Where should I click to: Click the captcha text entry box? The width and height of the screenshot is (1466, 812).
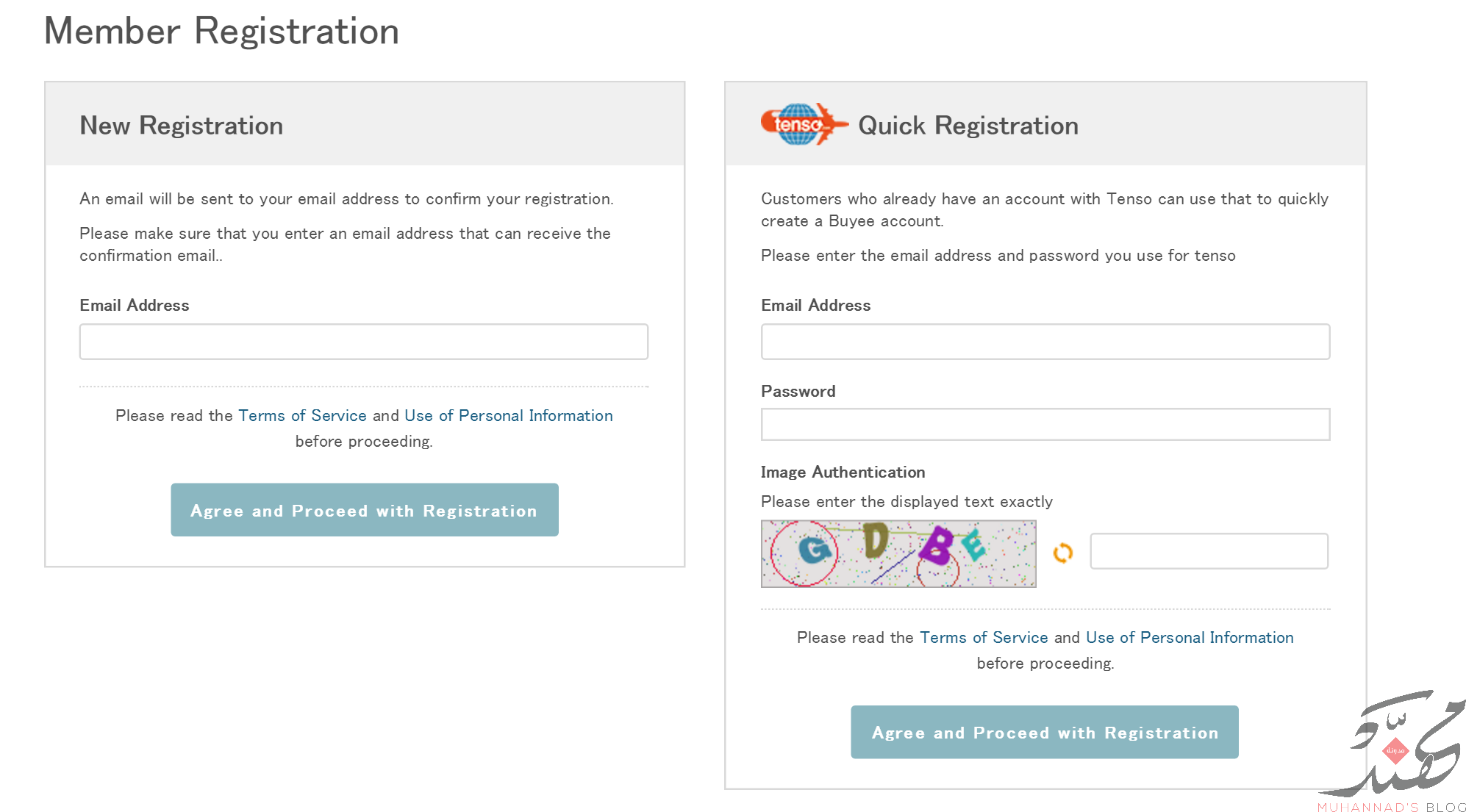click(1208, 551)
